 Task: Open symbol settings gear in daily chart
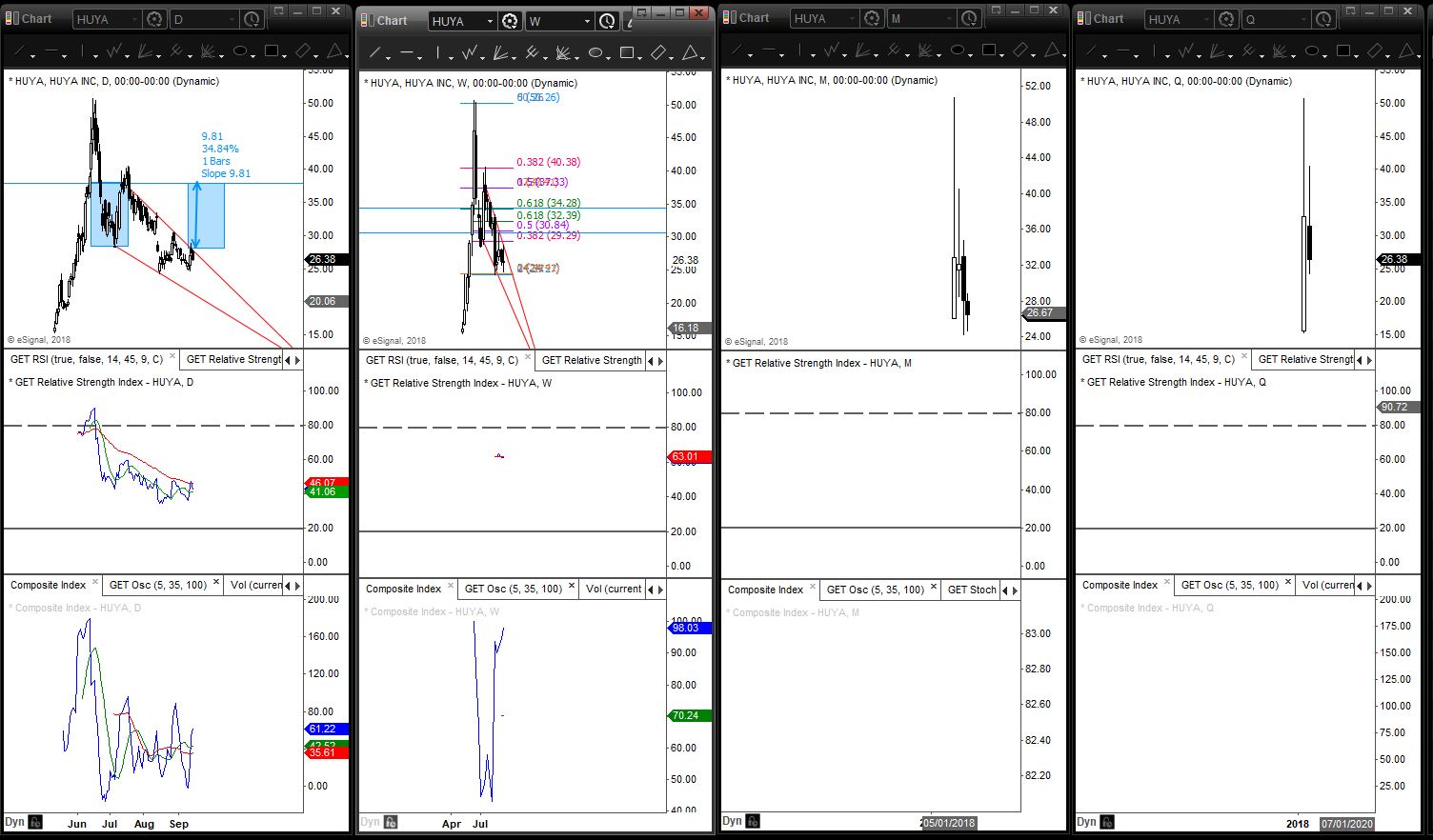[x=154, y=19]
